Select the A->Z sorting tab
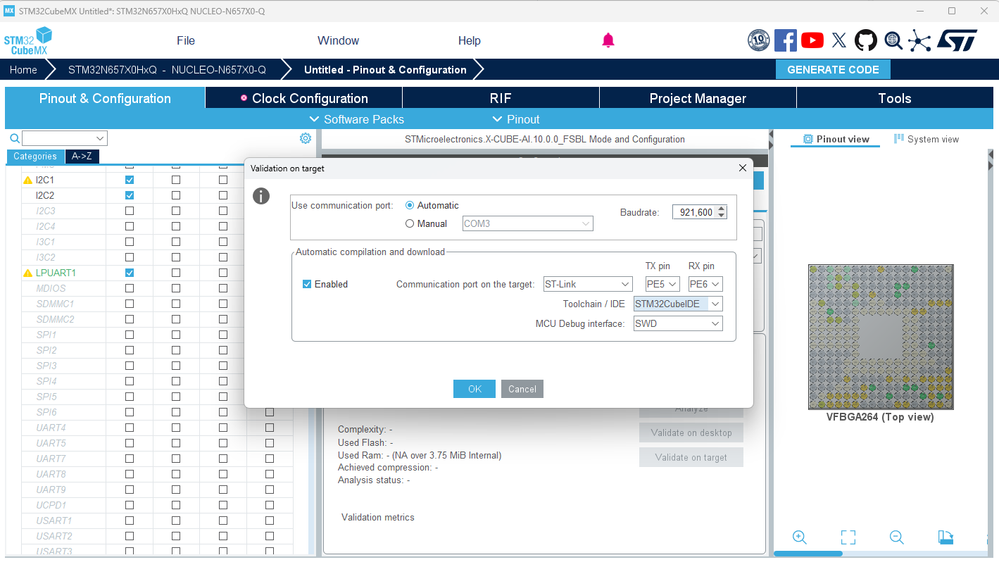 coord(82,156)
